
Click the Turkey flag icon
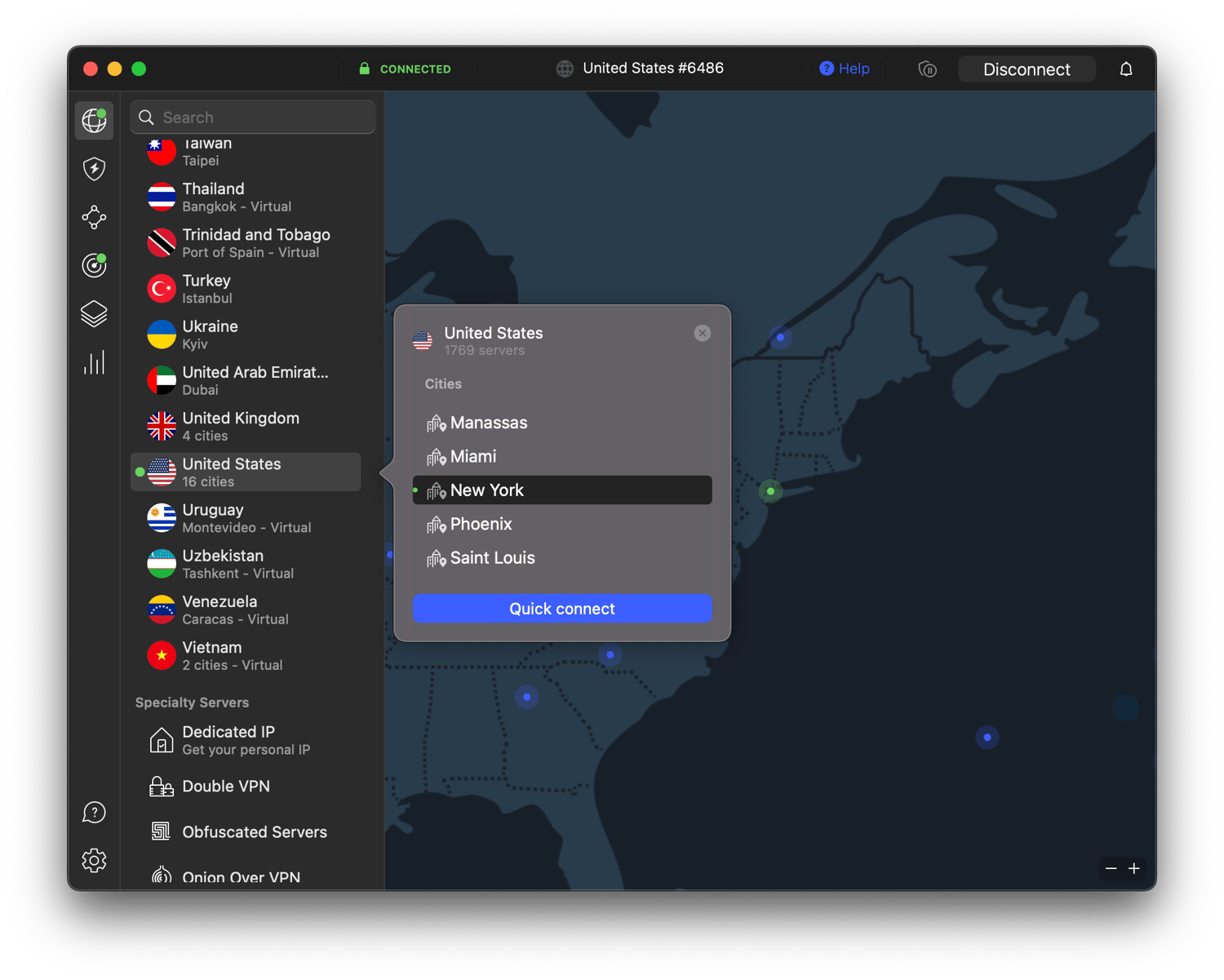pyautogui.click(x=162, y=289)
